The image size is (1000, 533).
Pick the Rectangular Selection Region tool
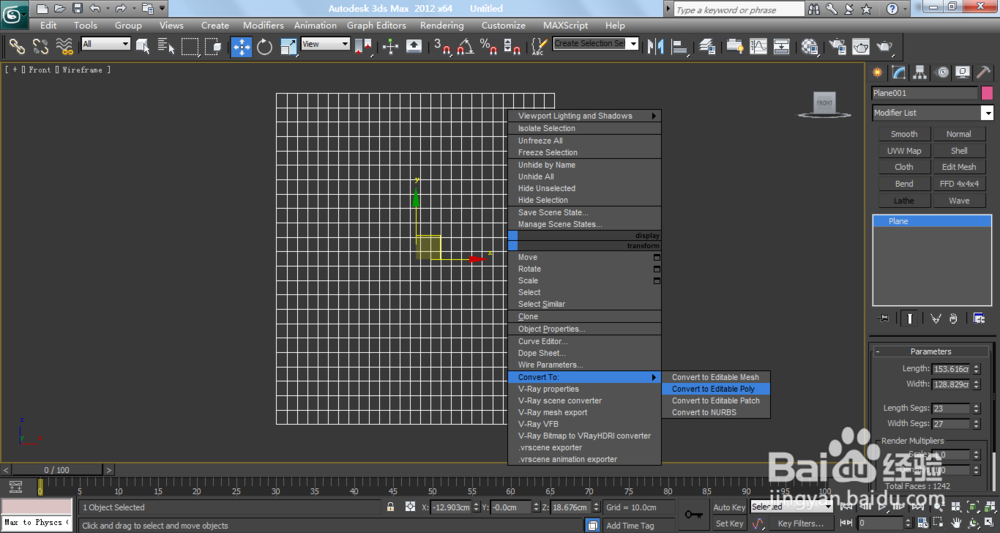tap(190, 47)
